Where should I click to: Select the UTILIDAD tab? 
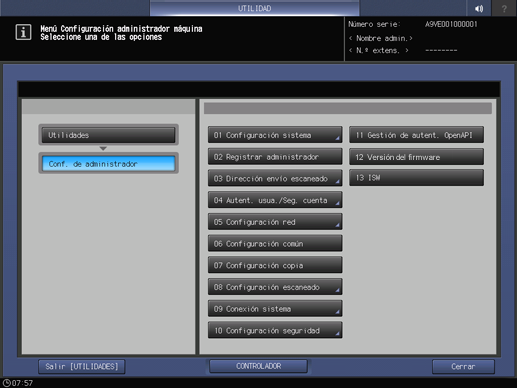(254, 8)
